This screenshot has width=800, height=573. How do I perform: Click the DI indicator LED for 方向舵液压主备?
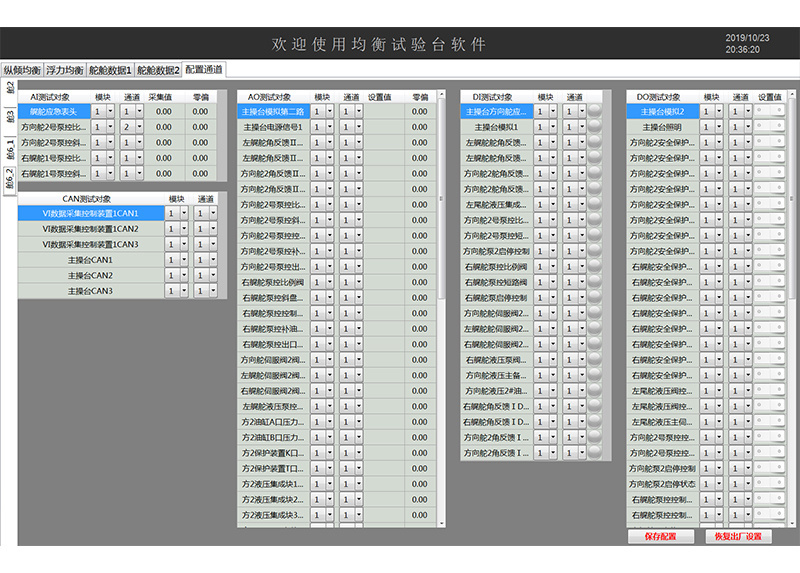point(595,375)
